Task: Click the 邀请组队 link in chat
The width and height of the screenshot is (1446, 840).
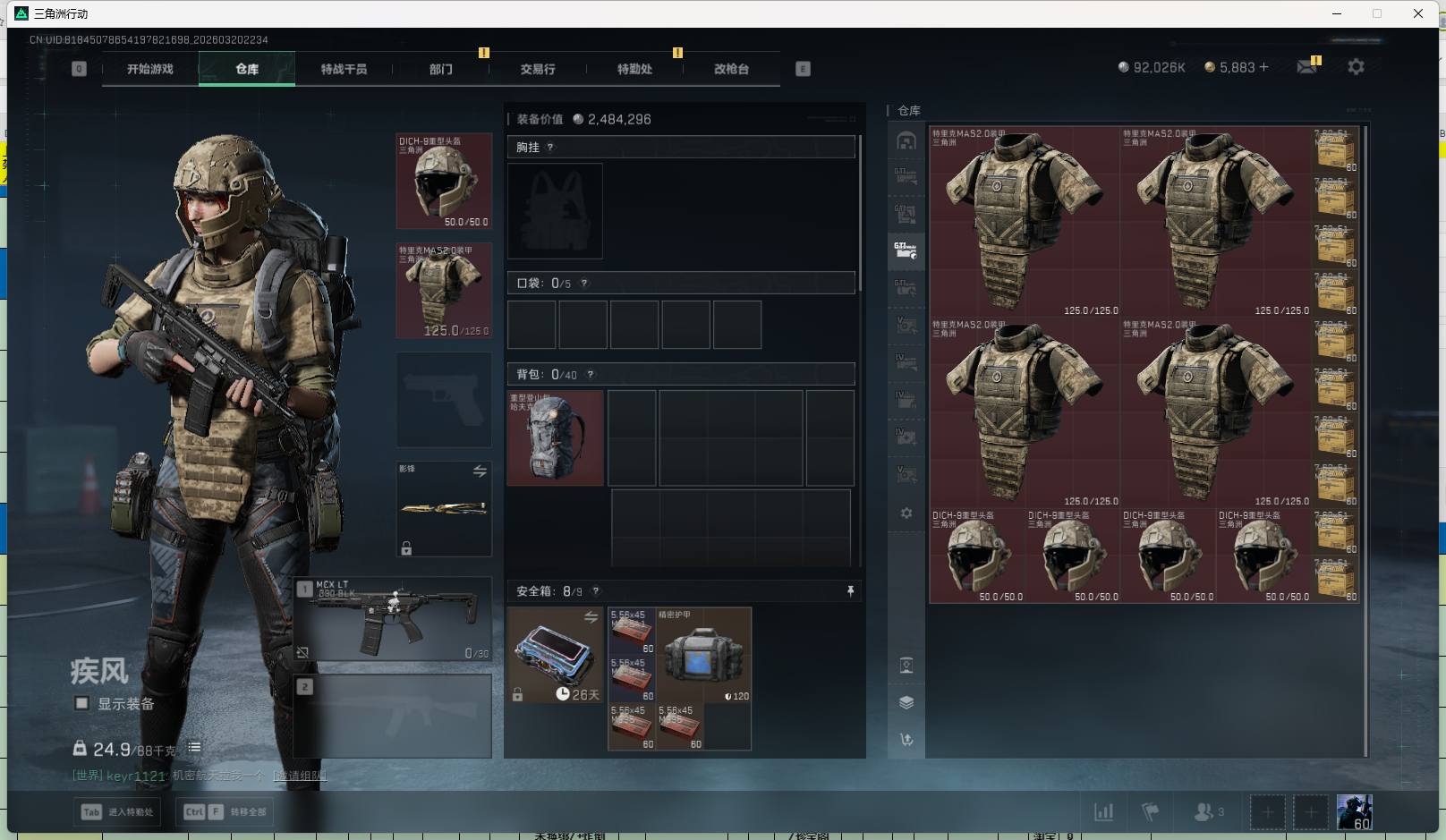Action: (x=300, y=776)
